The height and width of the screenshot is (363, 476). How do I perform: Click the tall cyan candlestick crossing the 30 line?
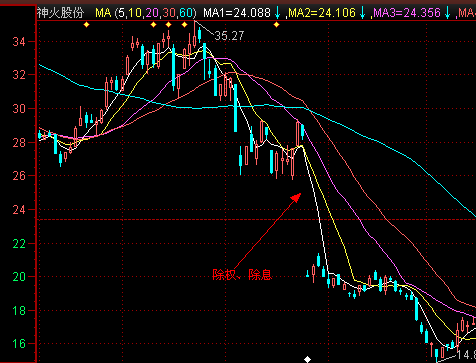(235, 108)
